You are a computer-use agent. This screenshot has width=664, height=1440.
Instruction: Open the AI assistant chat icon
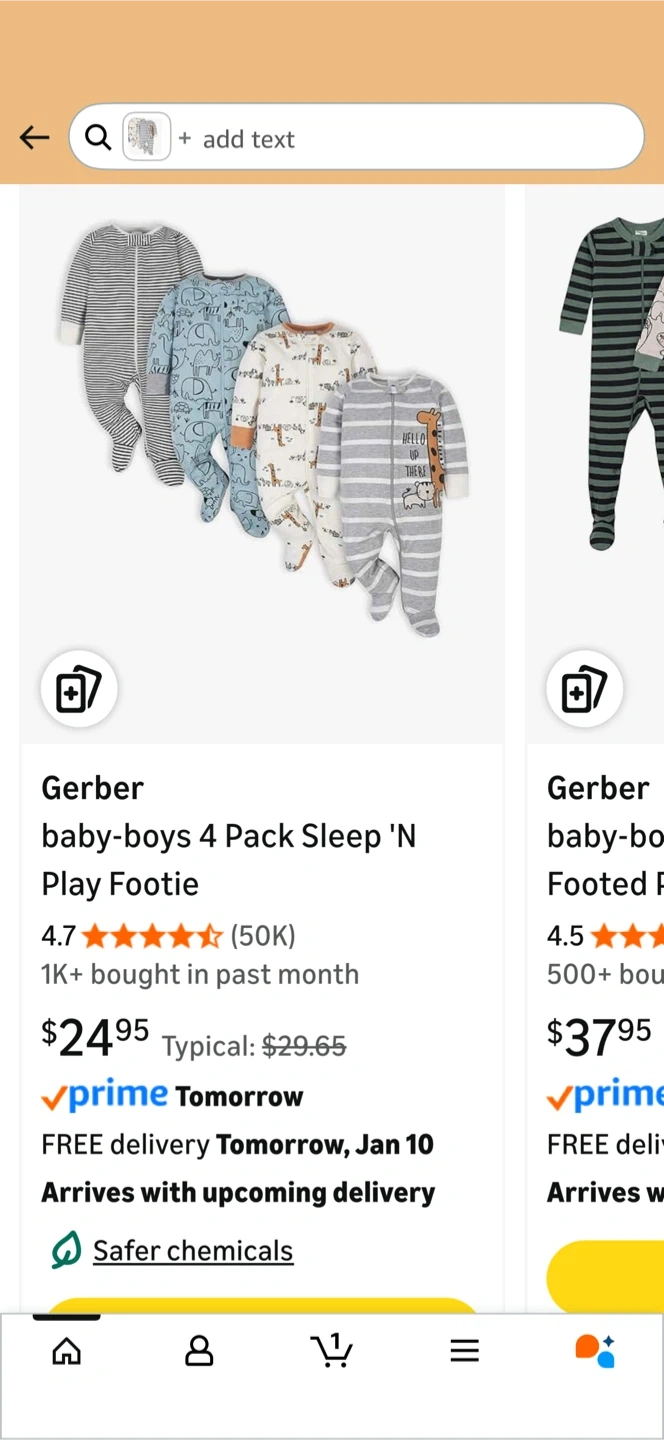tap(595, 1351)
